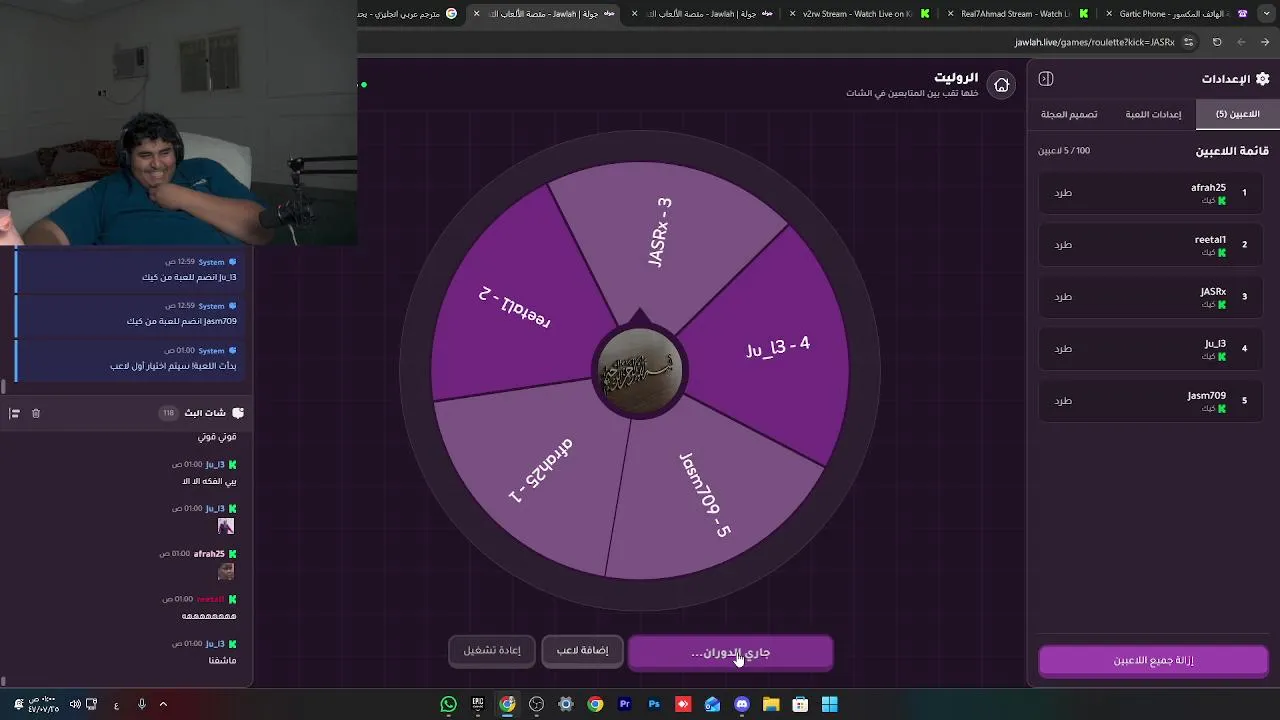Toggle chat layout icon beside trash
This screenshot has height=720, width=1280.
(x=14, y=413)
